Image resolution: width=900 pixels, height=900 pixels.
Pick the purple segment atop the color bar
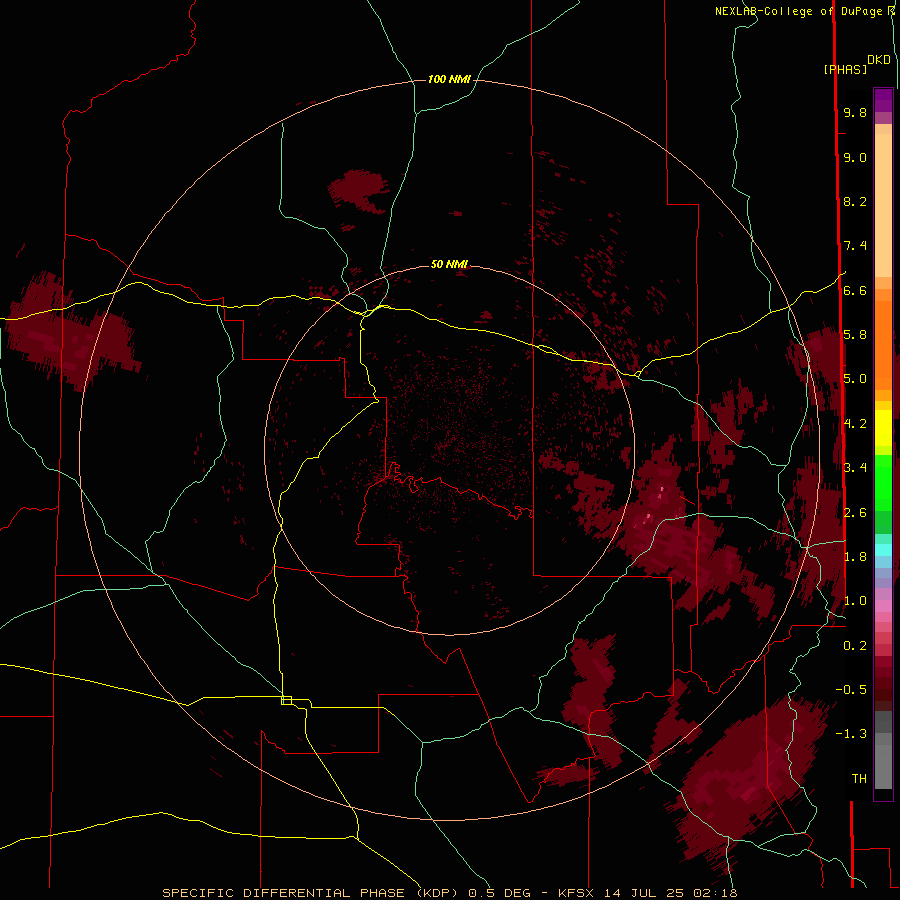click(x=883, y=100)
